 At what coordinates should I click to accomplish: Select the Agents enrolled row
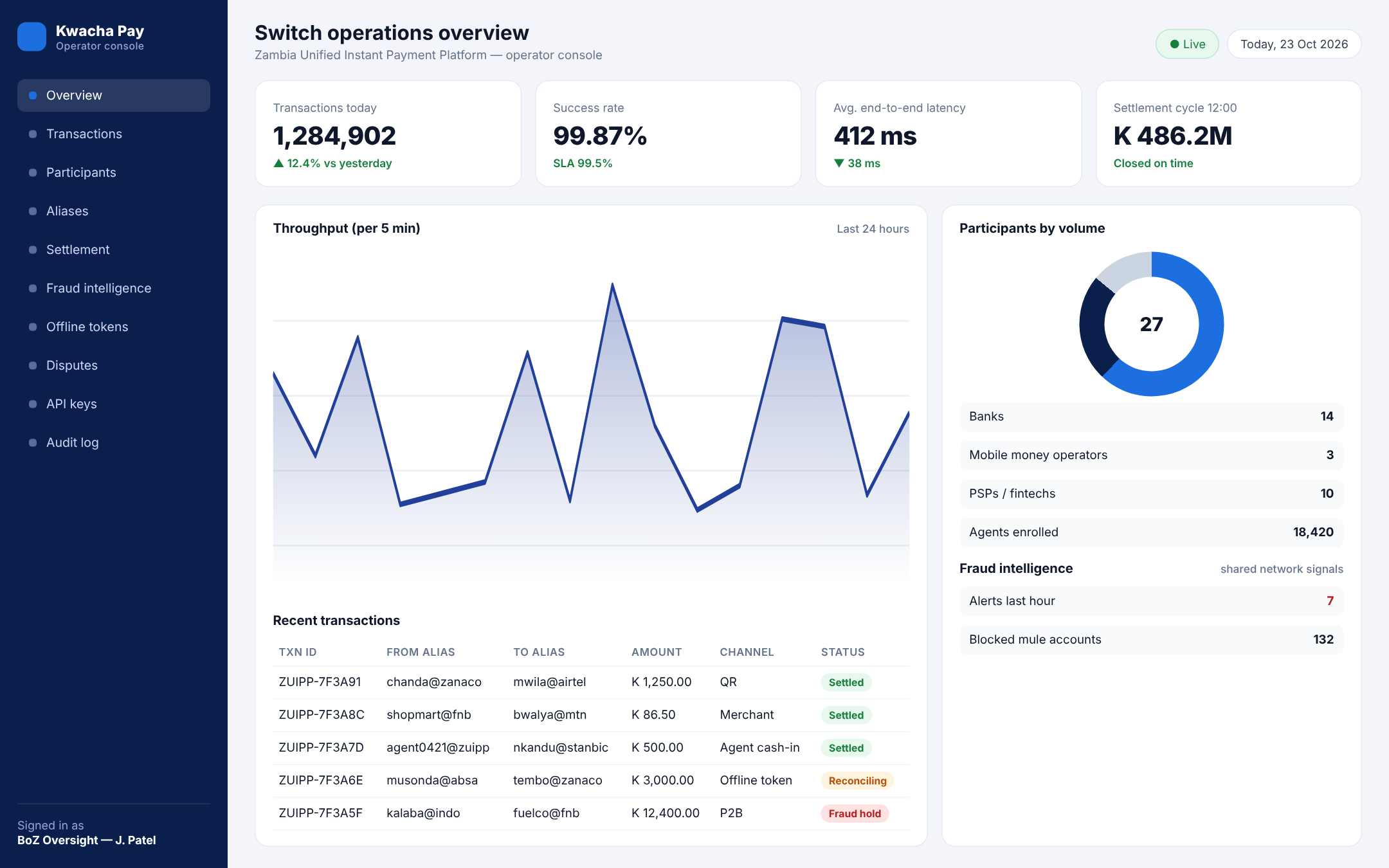[x=1151, y=532]
